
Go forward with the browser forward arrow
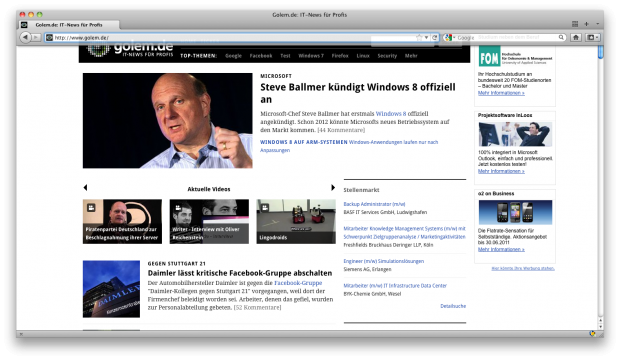36,37
